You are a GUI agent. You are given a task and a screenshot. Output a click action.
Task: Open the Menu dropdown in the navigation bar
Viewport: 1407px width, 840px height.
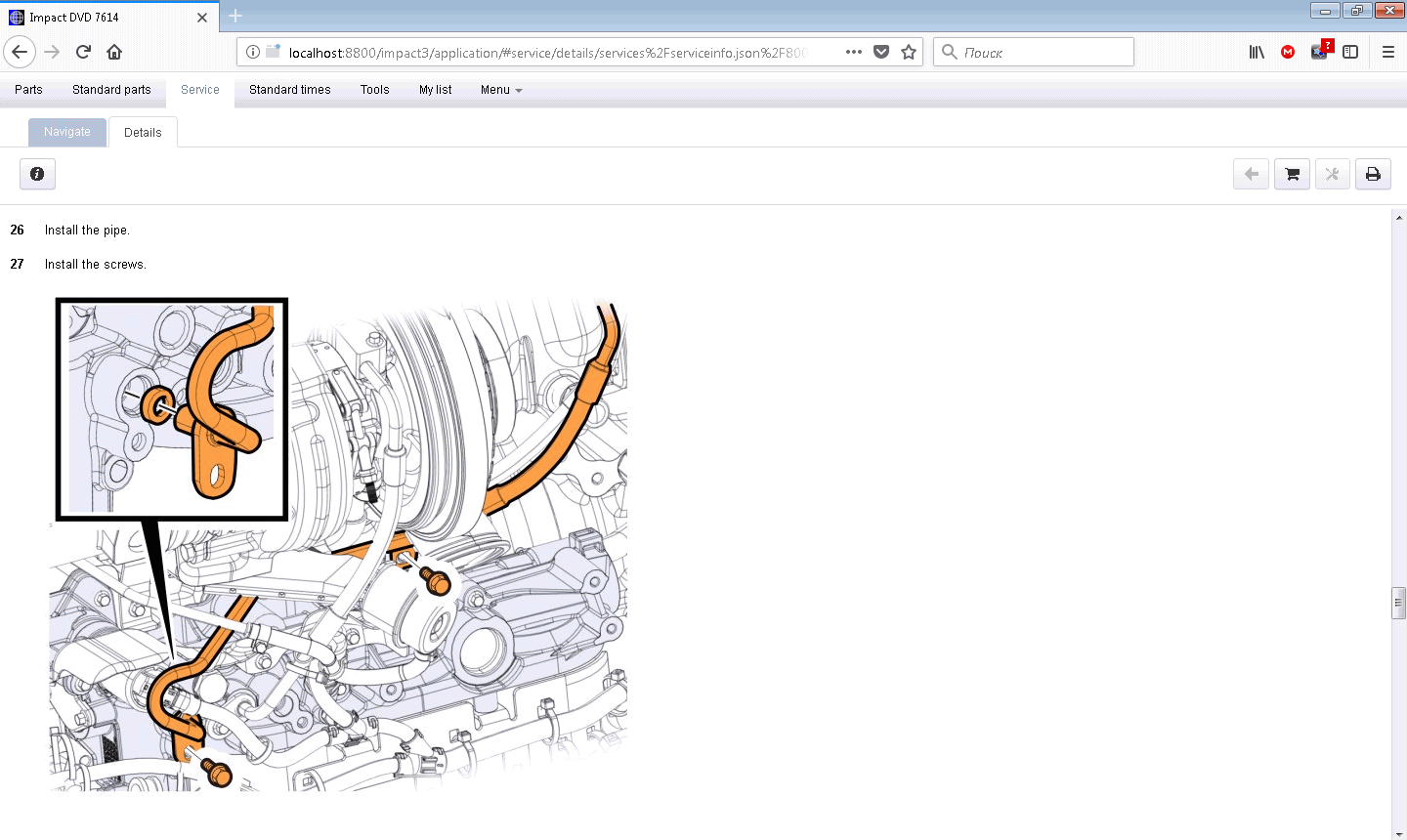pyautogui.click(x=500, y=90)
